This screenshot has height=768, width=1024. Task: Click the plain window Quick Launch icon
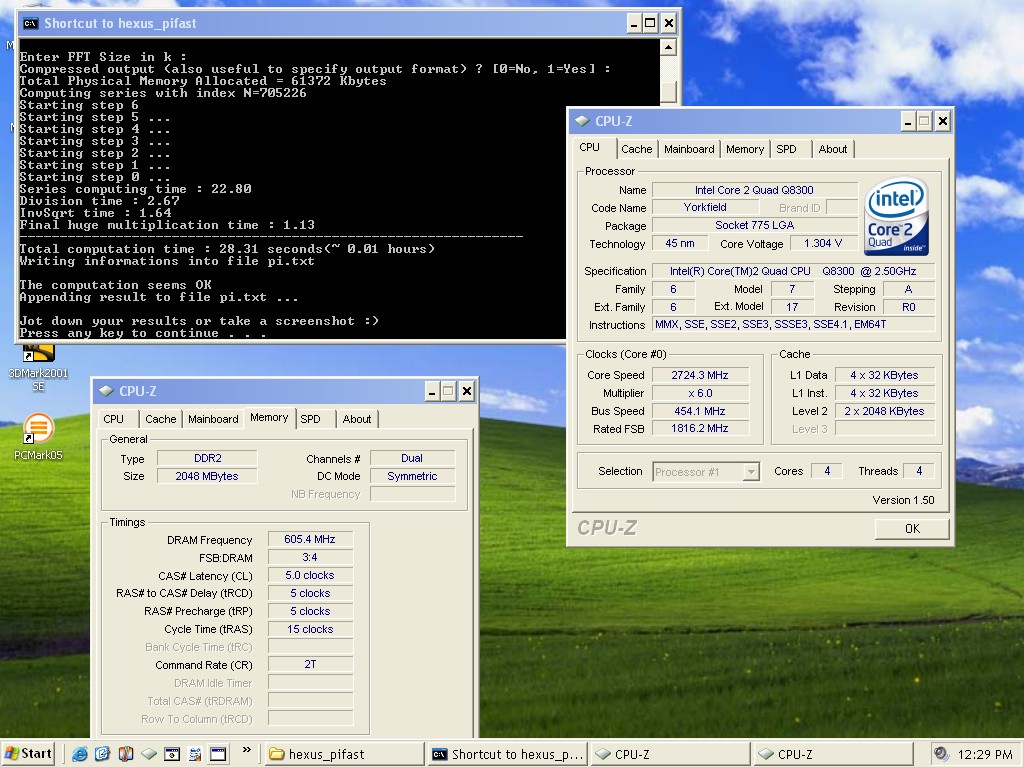tap(217, 754)
